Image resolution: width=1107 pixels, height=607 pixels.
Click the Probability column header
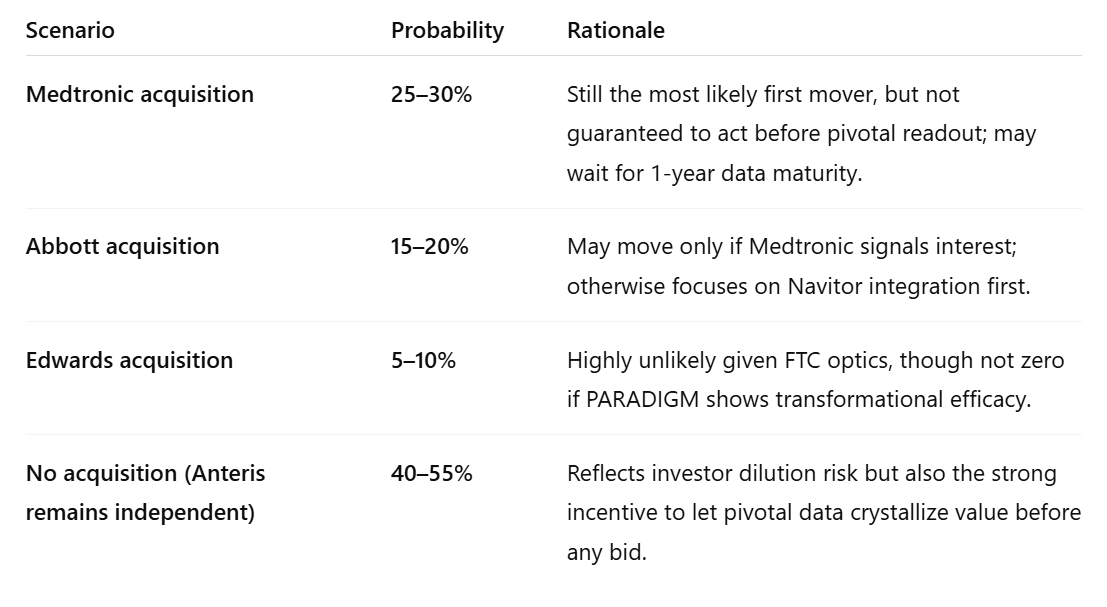click(447, 31)
